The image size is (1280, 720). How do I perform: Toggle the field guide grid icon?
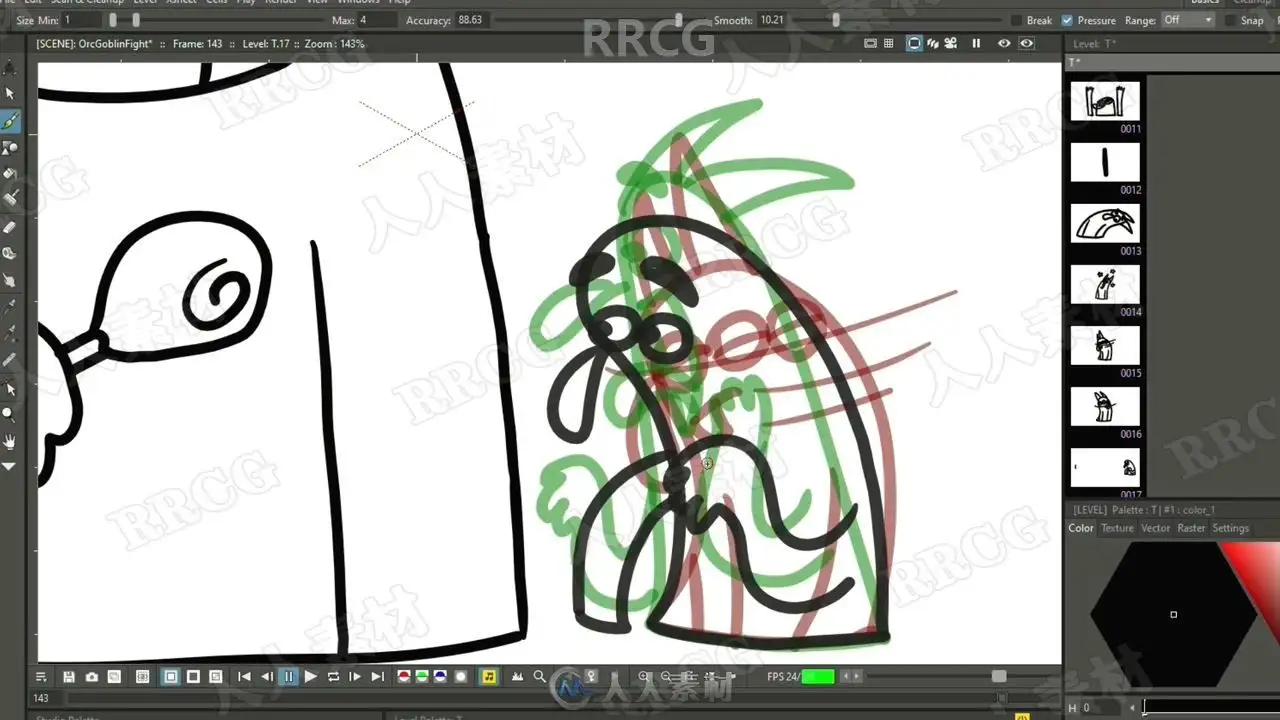tap(888, 44)
